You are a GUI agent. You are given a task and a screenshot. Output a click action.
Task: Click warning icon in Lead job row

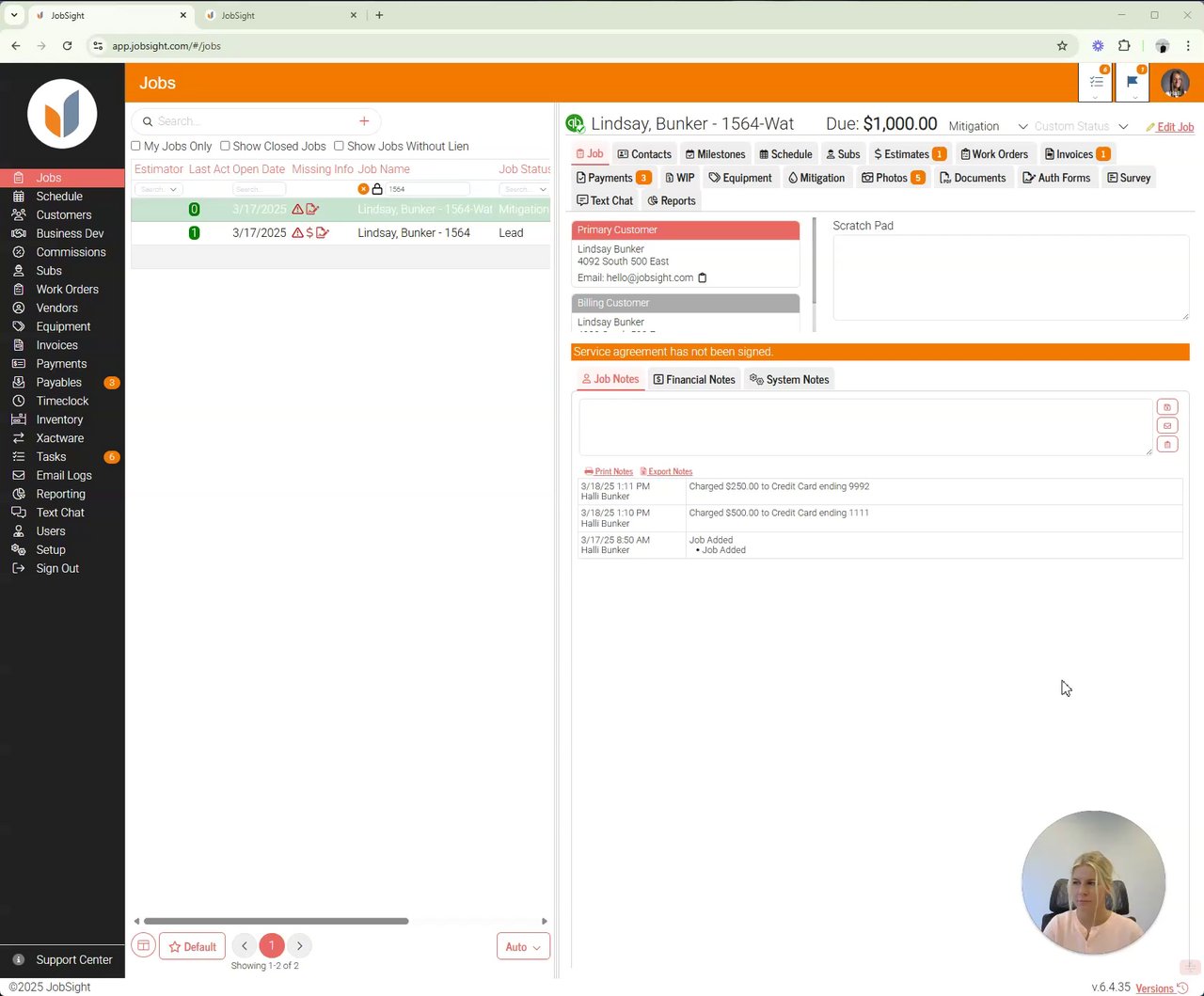click(297, 232)
